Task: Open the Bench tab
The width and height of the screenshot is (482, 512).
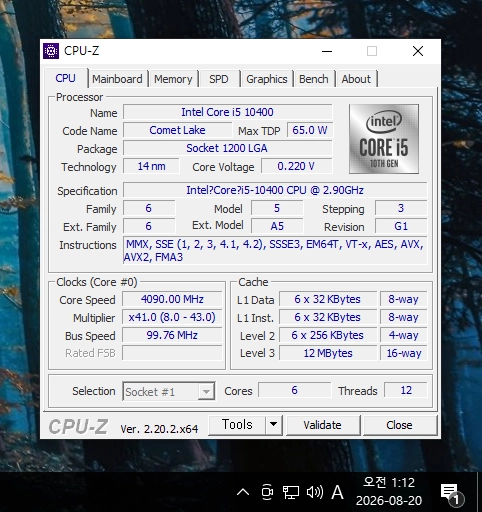Action: coord(314,79)
